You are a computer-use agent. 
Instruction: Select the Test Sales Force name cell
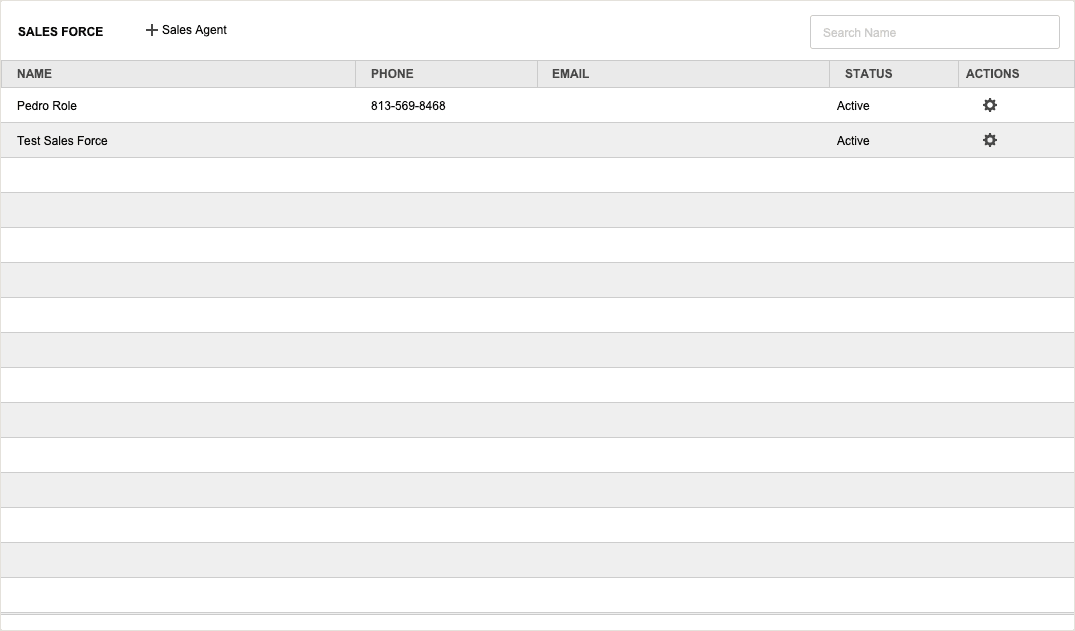[62, 141]
